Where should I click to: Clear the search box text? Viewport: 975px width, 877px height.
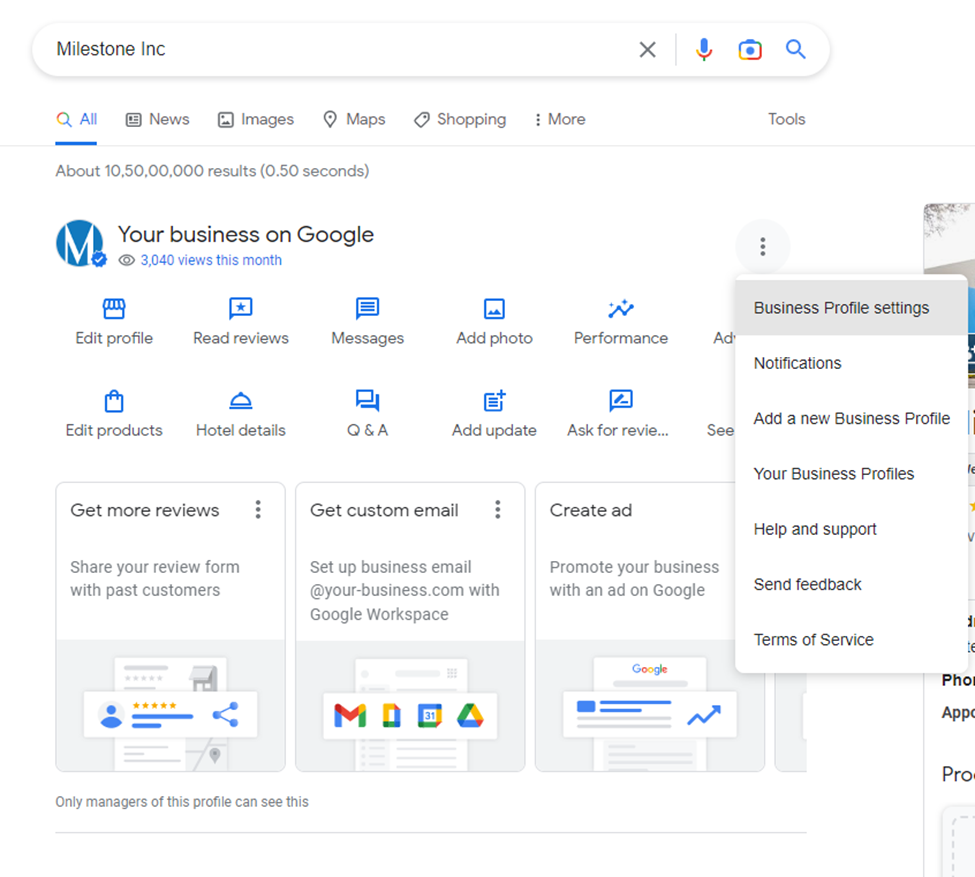point(647,49)
